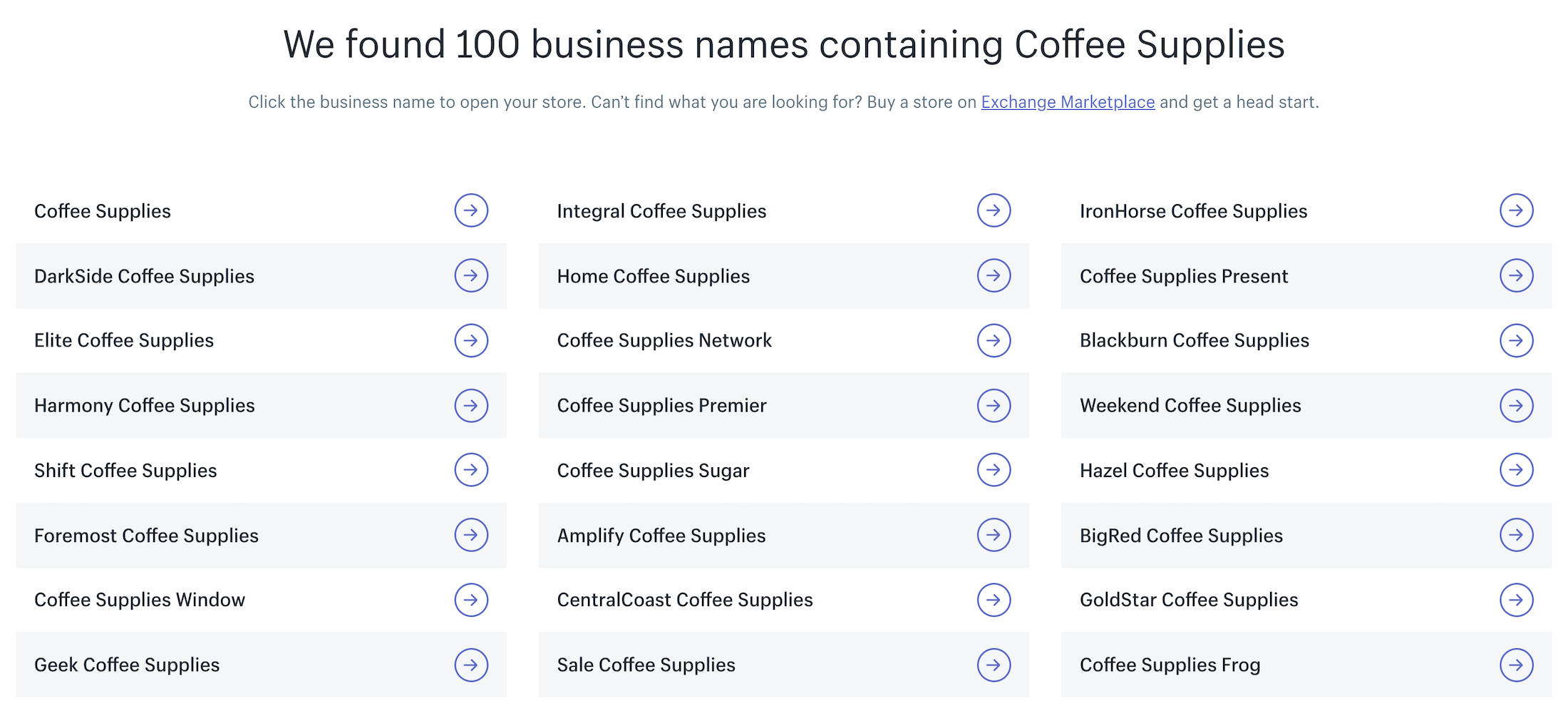Click the Home Coffee Supplies entry
The height and width of the screenshot is (711, 1568).
(653, 276)
